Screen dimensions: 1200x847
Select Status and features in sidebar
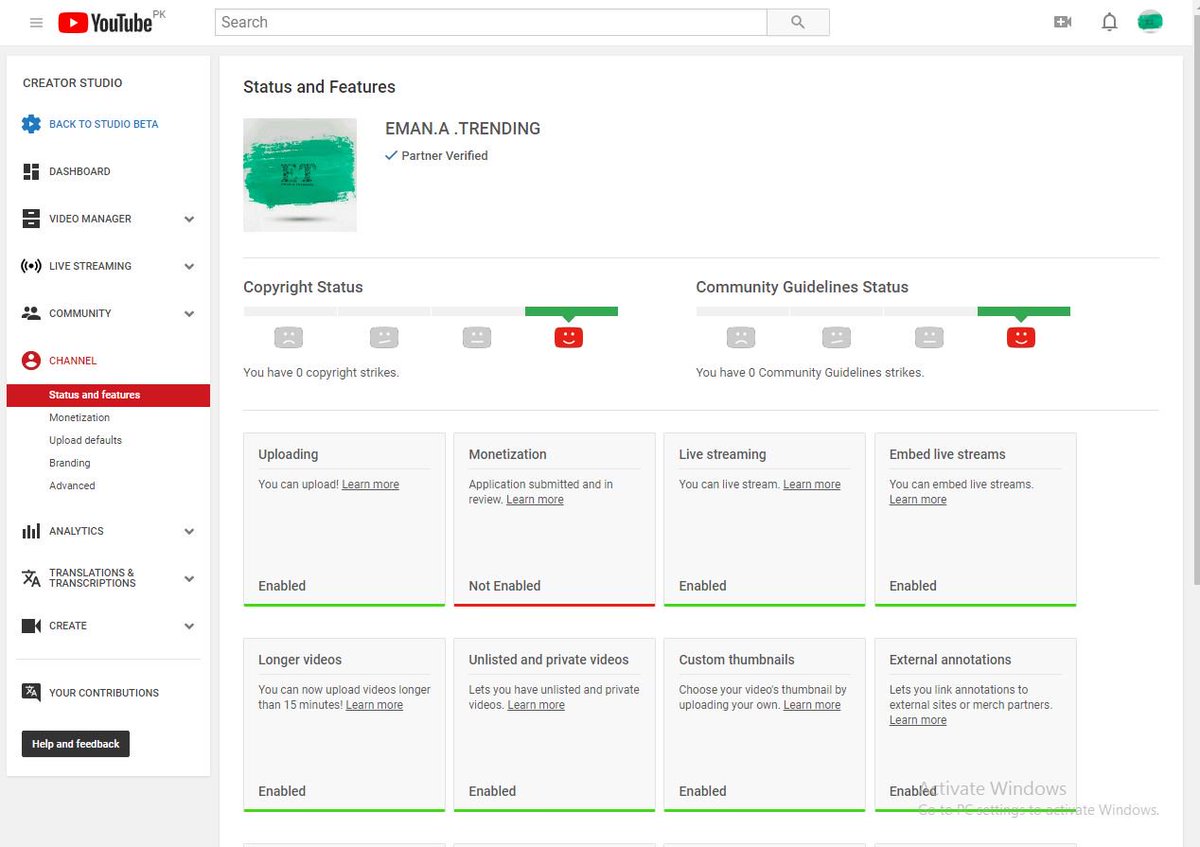[x=108, y=395]
